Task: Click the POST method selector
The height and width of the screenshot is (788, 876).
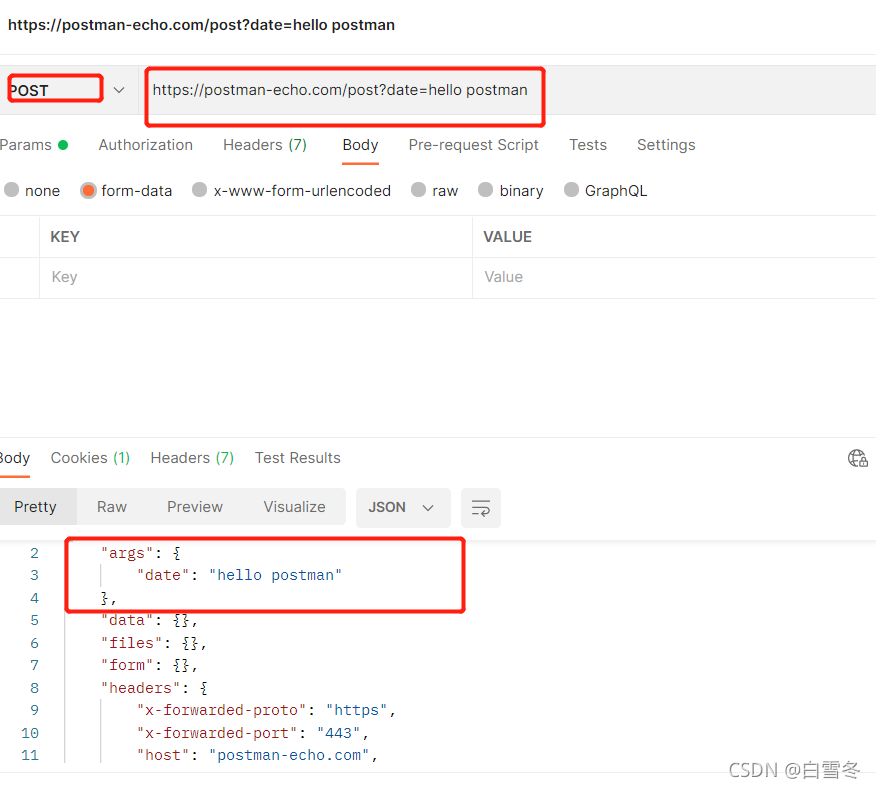Action: pos(55,89)
